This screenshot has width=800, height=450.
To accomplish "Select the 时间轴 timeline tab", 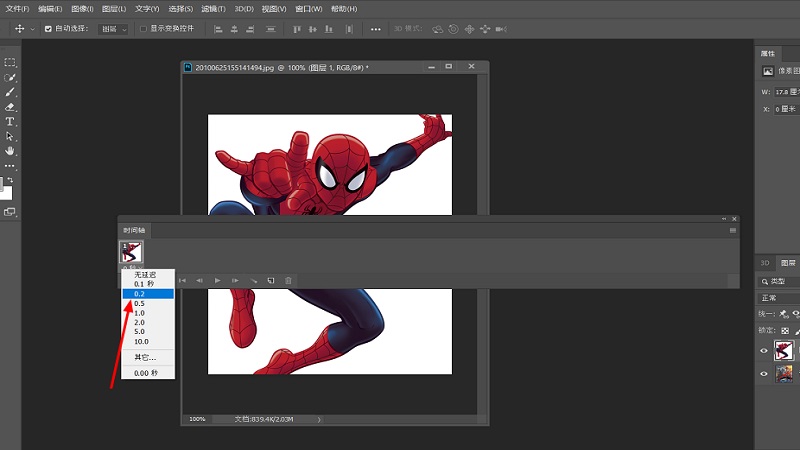I will point(134,230).
